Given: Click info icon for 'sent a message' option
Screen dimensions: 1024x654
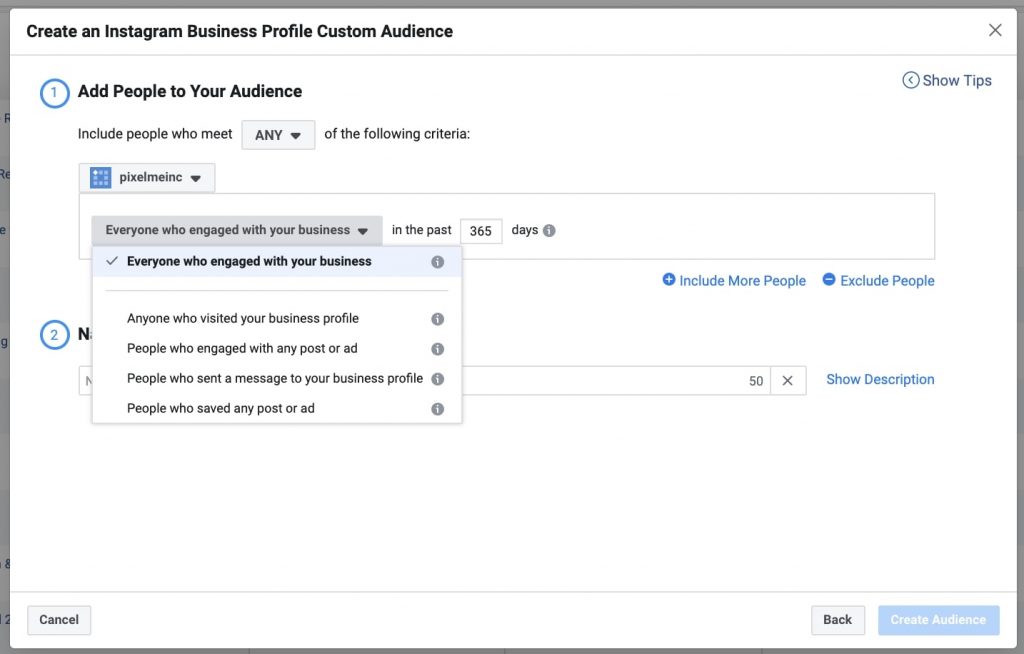Looking at the screenshot, I should pyautogui.click(x=437, y=379).
